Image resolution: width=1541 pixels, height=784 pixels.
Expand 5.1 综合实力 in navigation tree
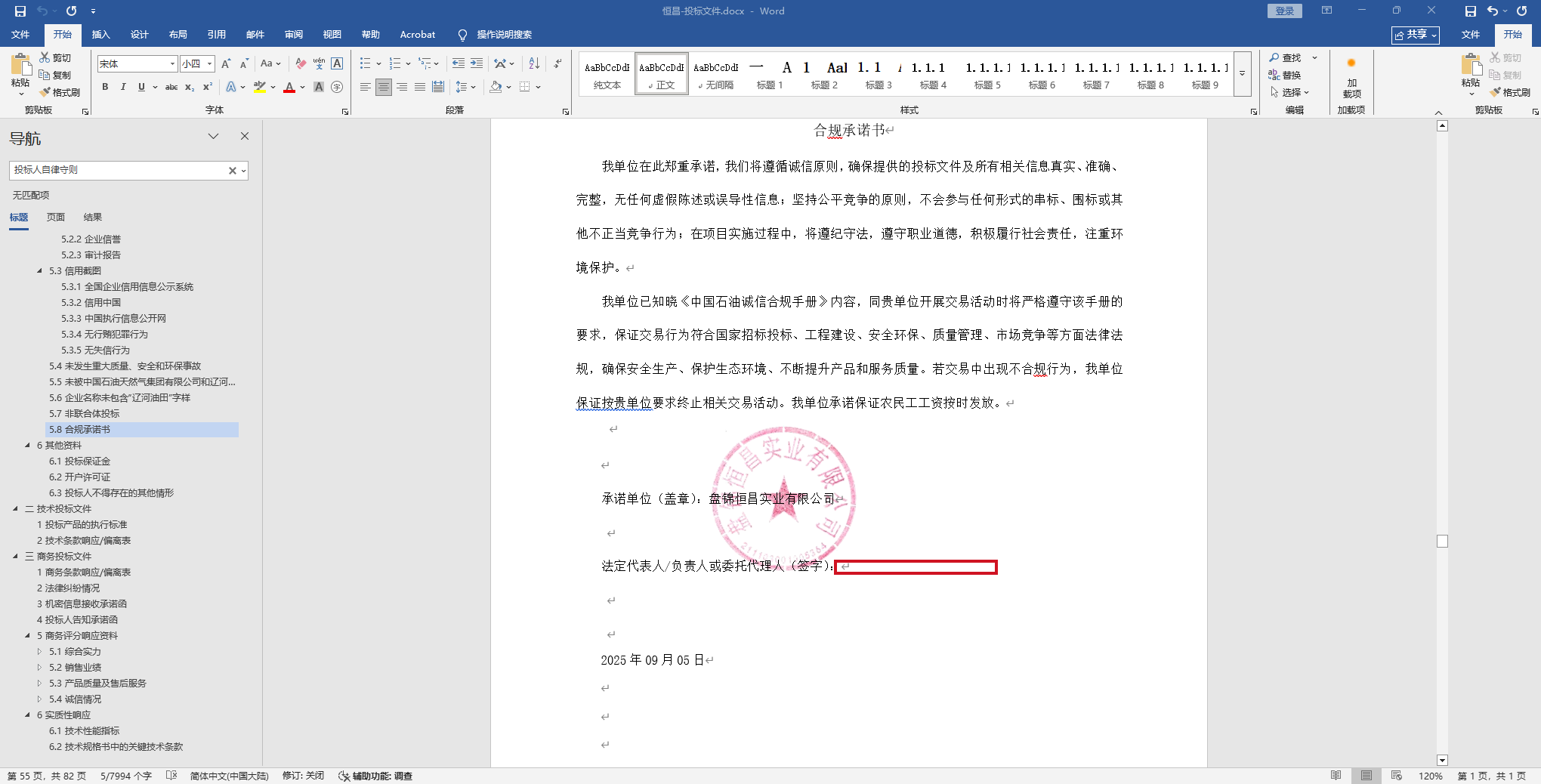tap(39, 651)
